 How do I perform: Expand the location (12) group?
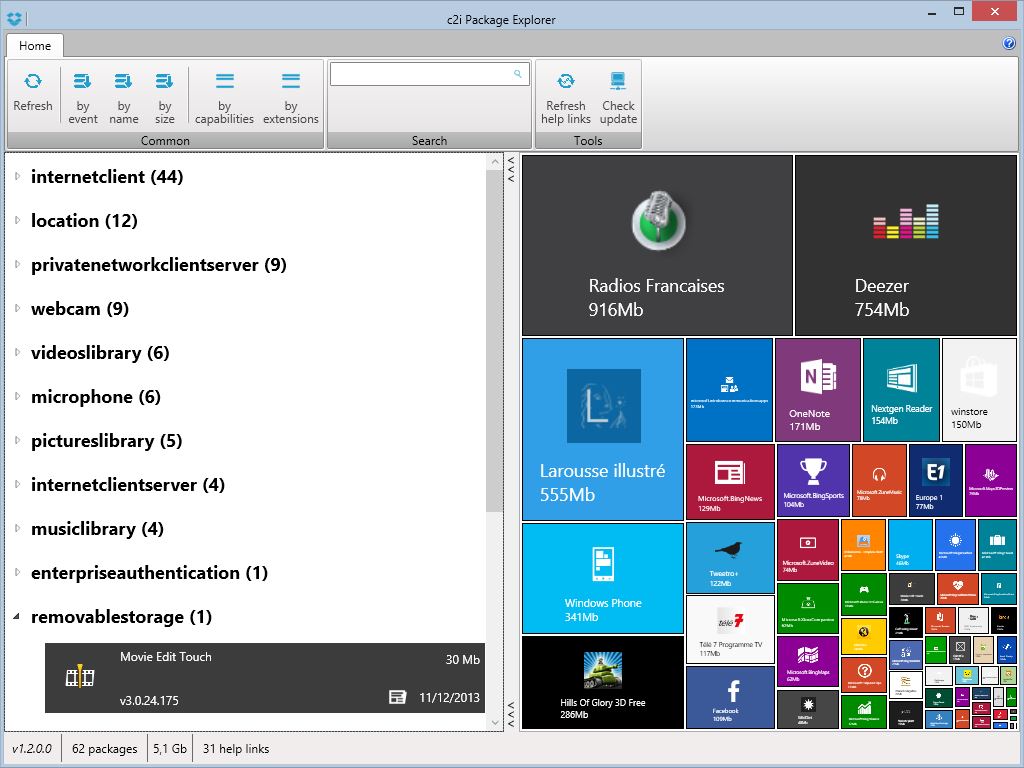(18, 220)
